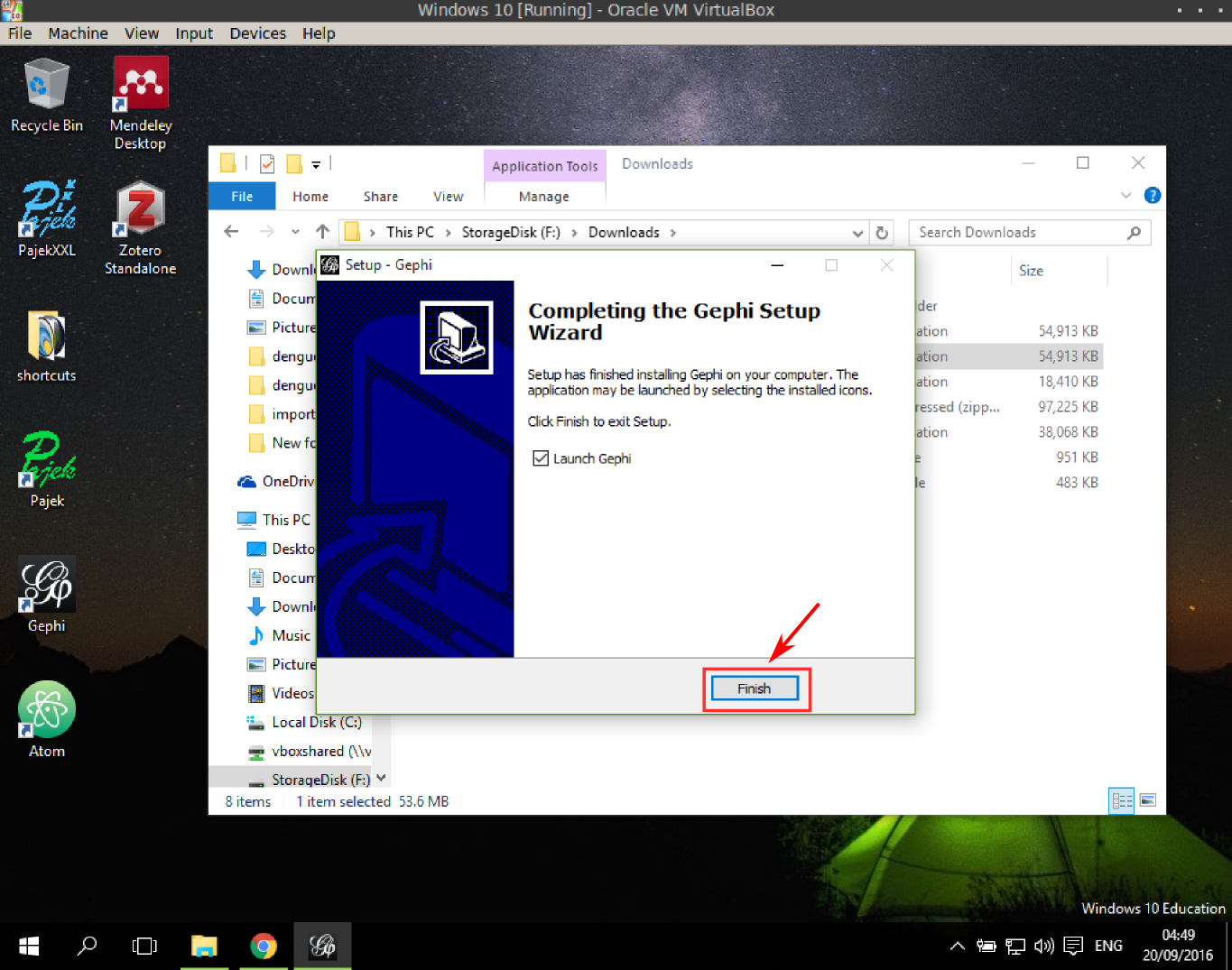This screenshot has width=1232, height=970.
Task: Click the Windows Start button
Action: click(29, 946)
